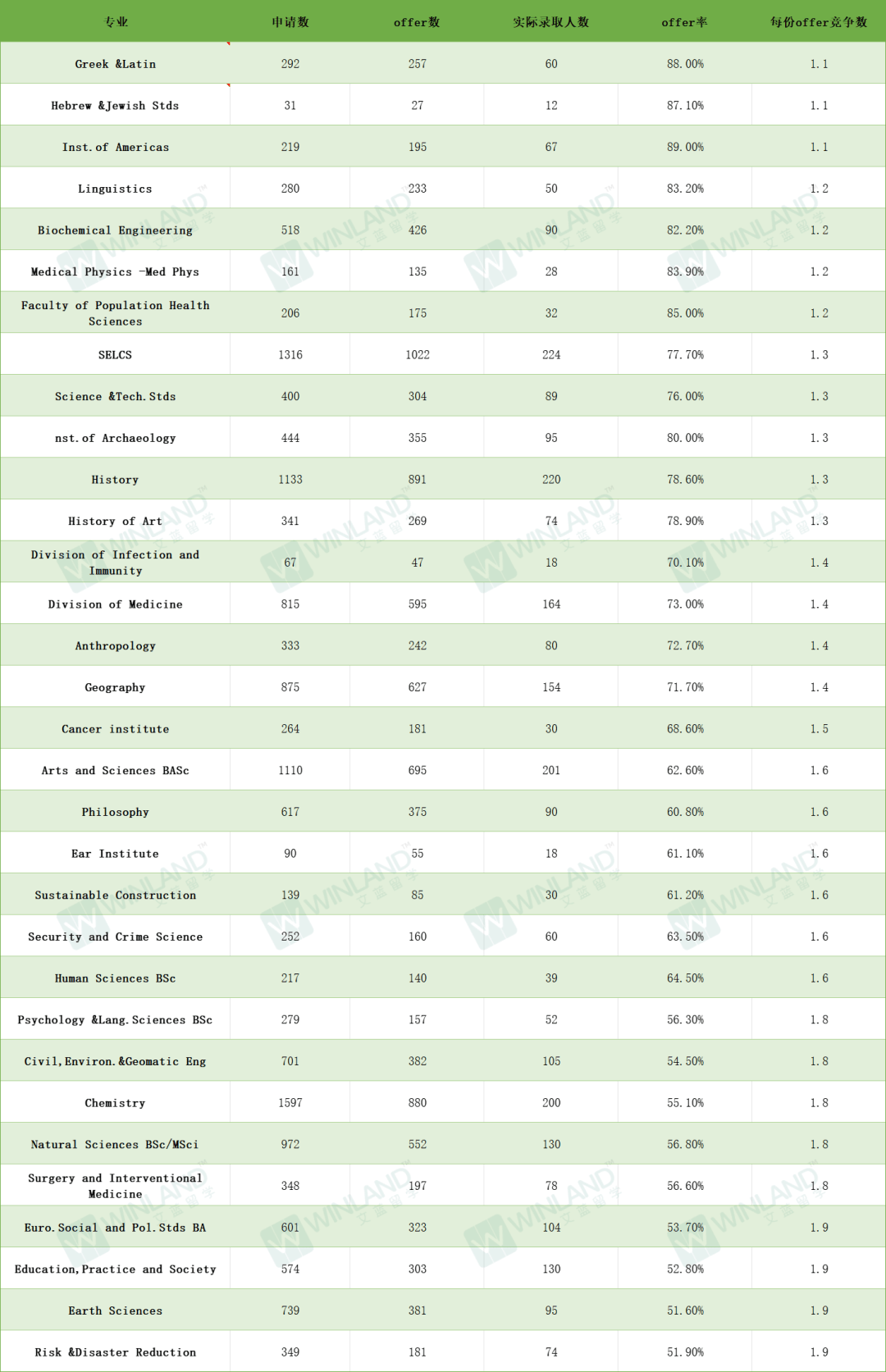Click the 每份offer竞争数 column header

pyautogui.click(x=819, y=22)
